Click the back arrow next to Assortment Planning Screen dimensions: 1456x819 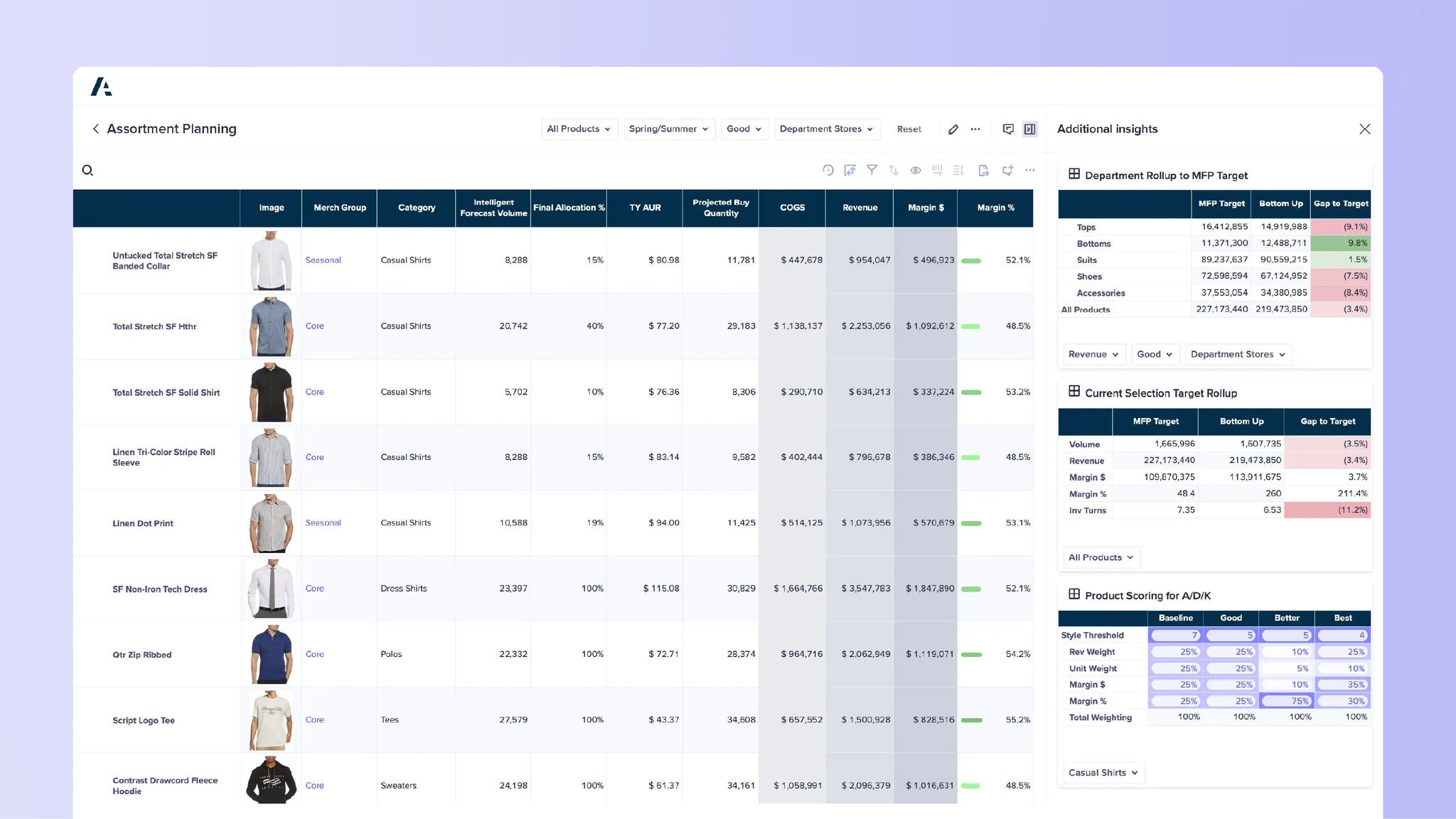95,129
